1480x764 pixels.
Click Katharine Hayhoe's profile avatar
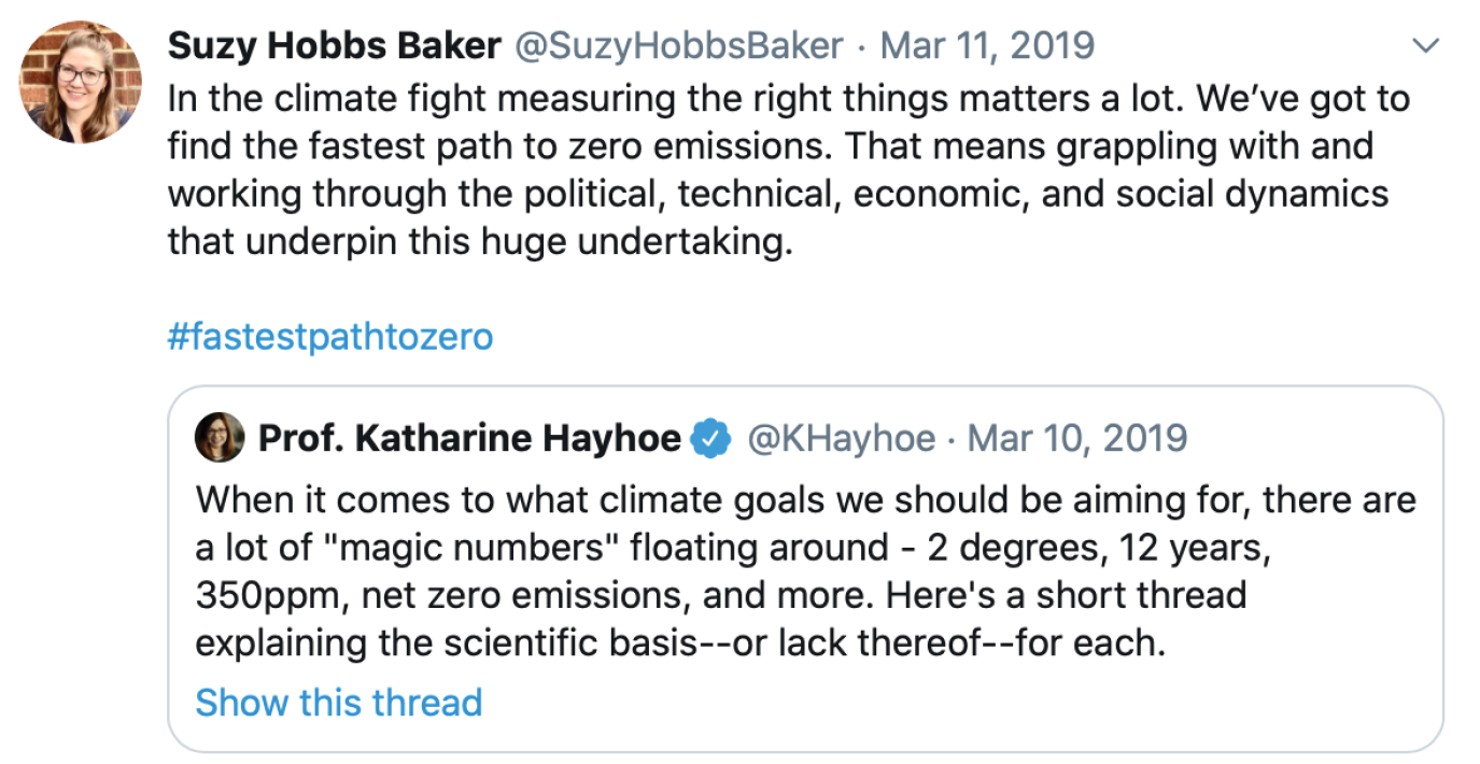(221, 438)
